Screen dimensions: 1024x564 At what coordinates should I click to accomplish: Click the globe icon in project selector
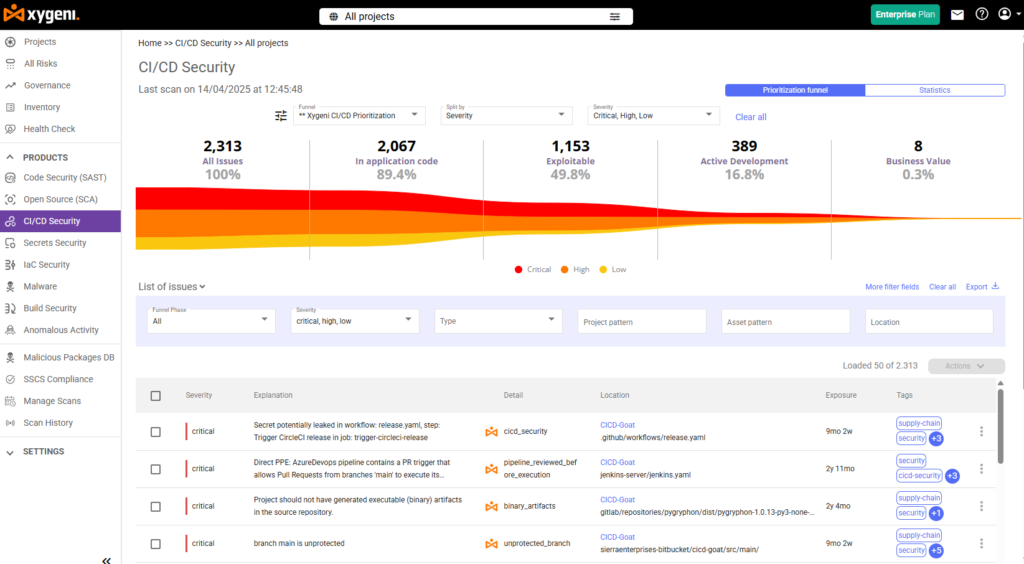pos(334,17)
